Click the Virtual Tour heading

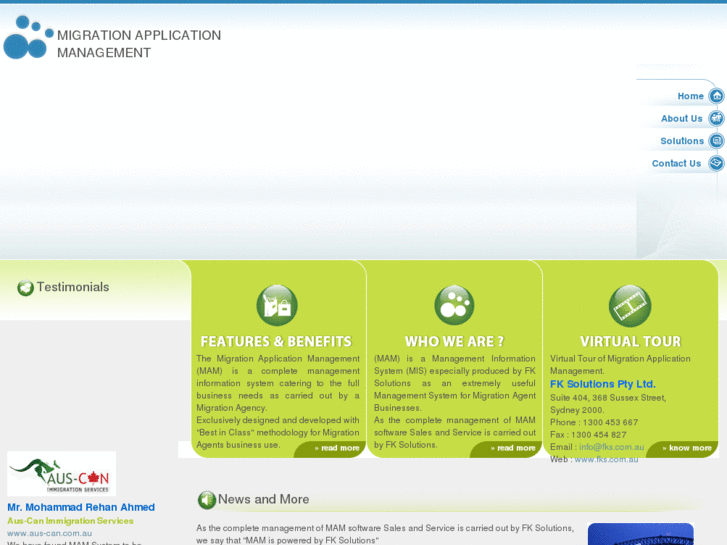pyautogui.click(x=631, y=341)
